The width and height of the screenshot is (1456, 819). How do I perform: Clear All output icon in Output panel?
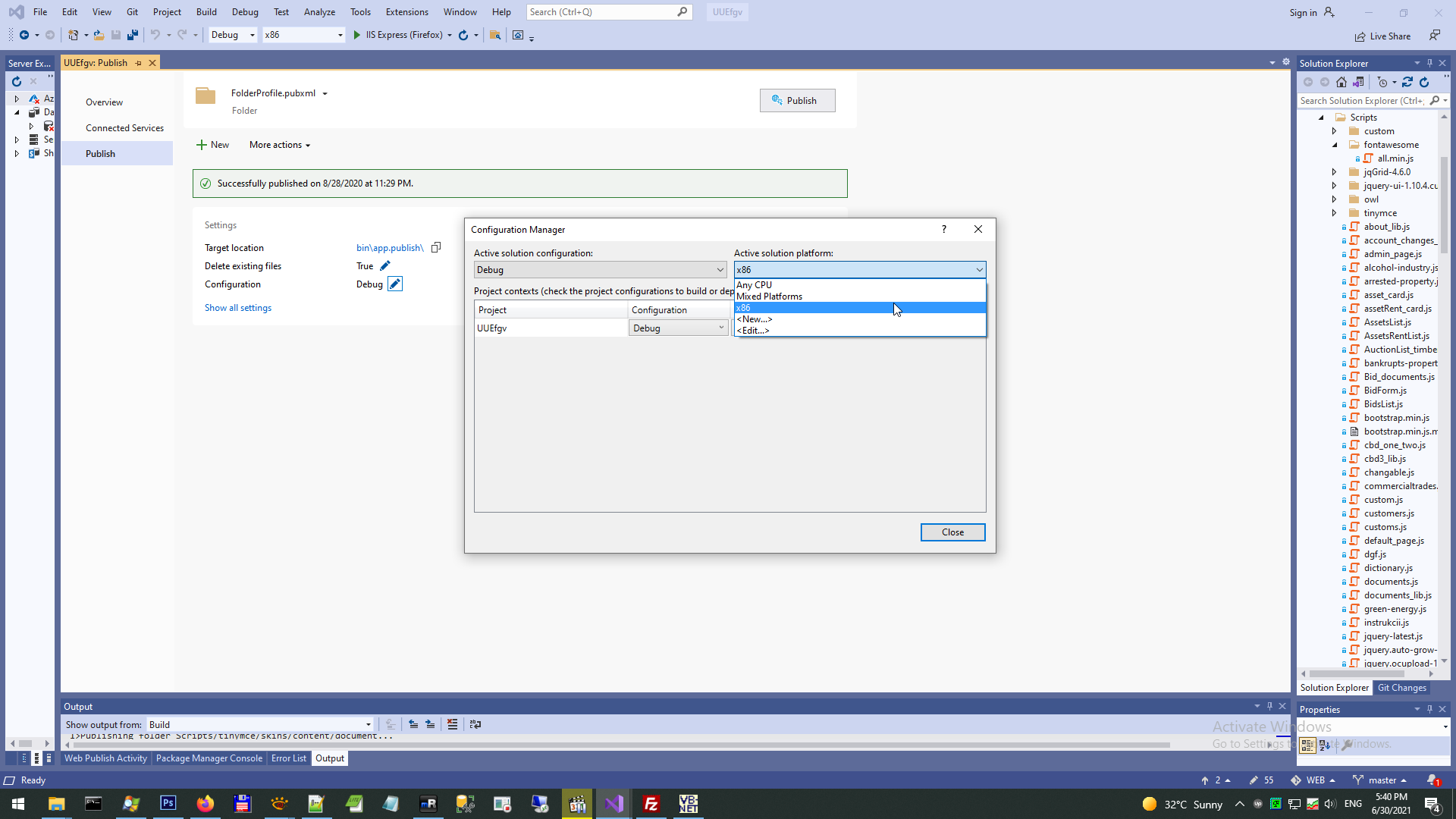pyautogui.click(x=453, y=724)
